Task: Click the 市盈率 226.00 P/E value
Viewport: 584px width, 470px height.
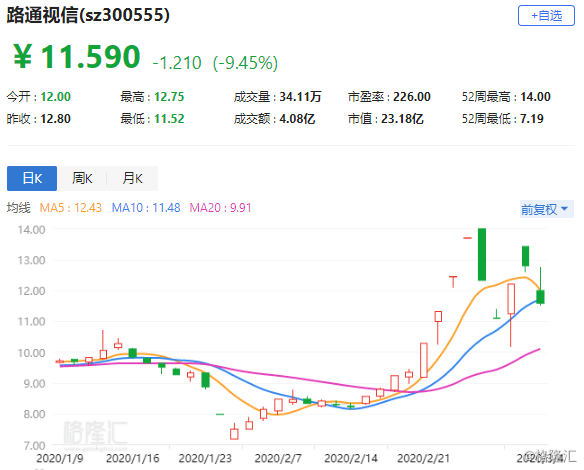Action: pyautogui.click(x=389, y=97)
